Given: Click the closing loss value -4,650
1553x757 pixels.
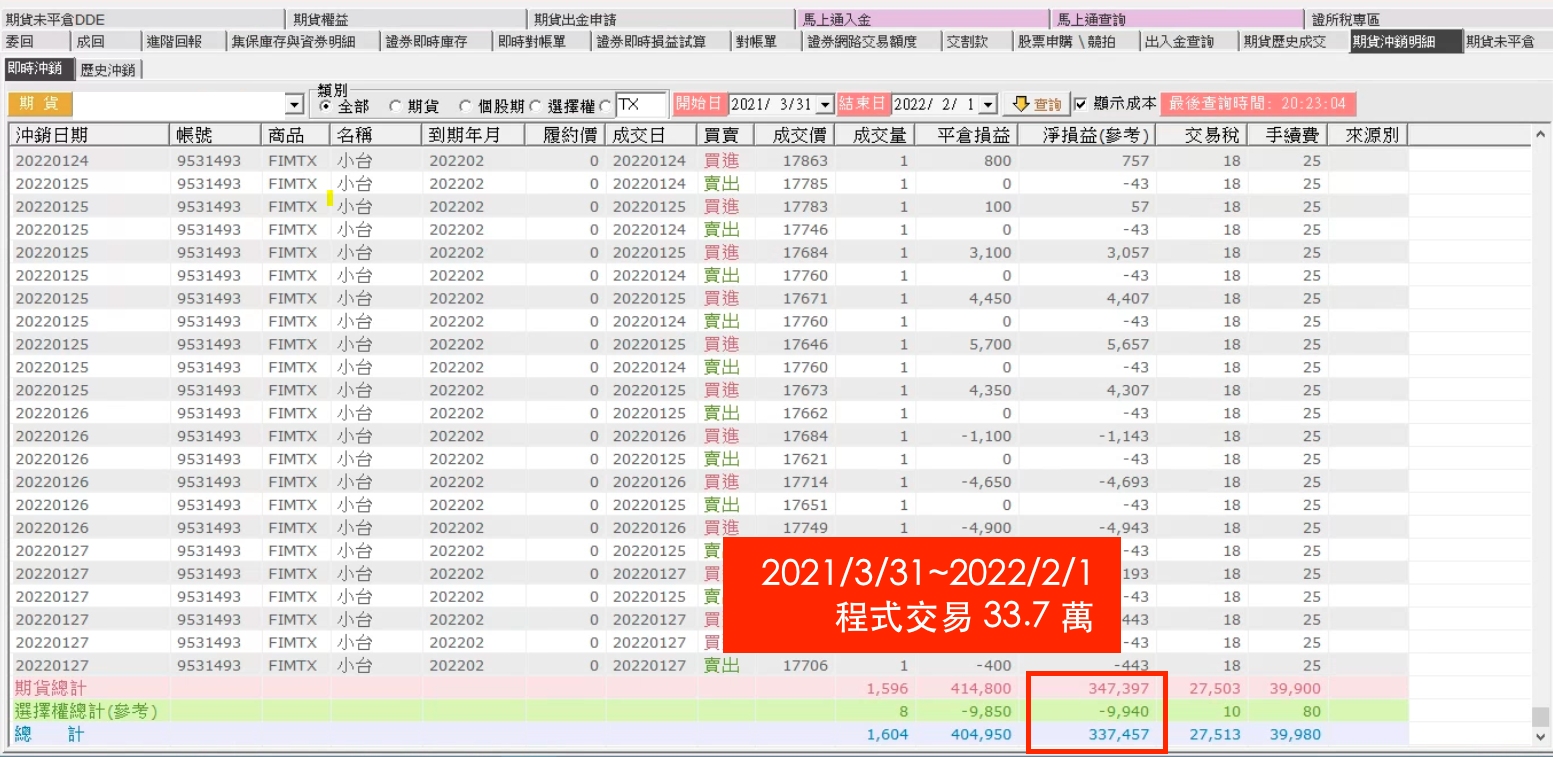Looking at the screenshot, I should coord(987,483).
